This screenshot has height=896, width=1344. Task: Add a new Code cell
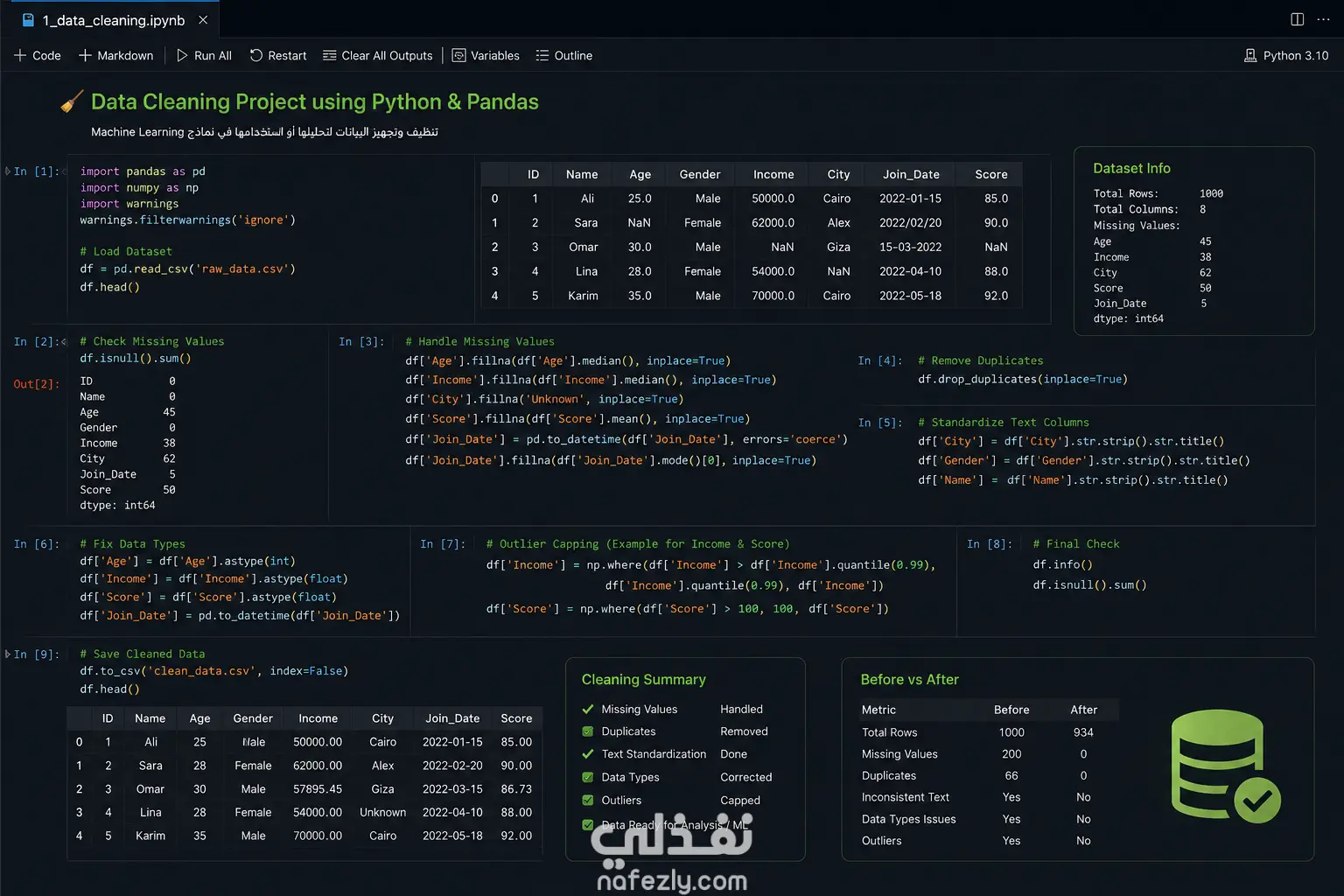38,55
